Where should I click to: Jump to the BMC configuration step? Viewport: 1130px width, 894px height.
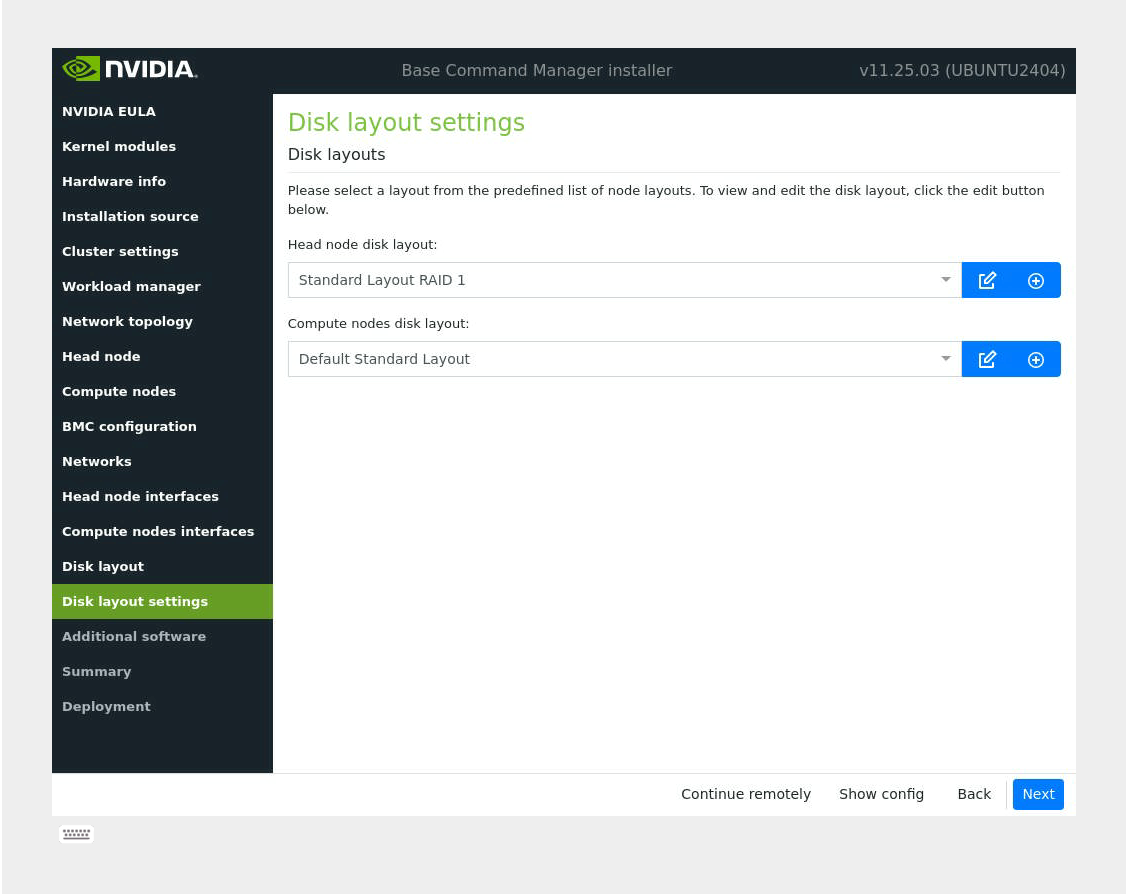pos(129,426)
